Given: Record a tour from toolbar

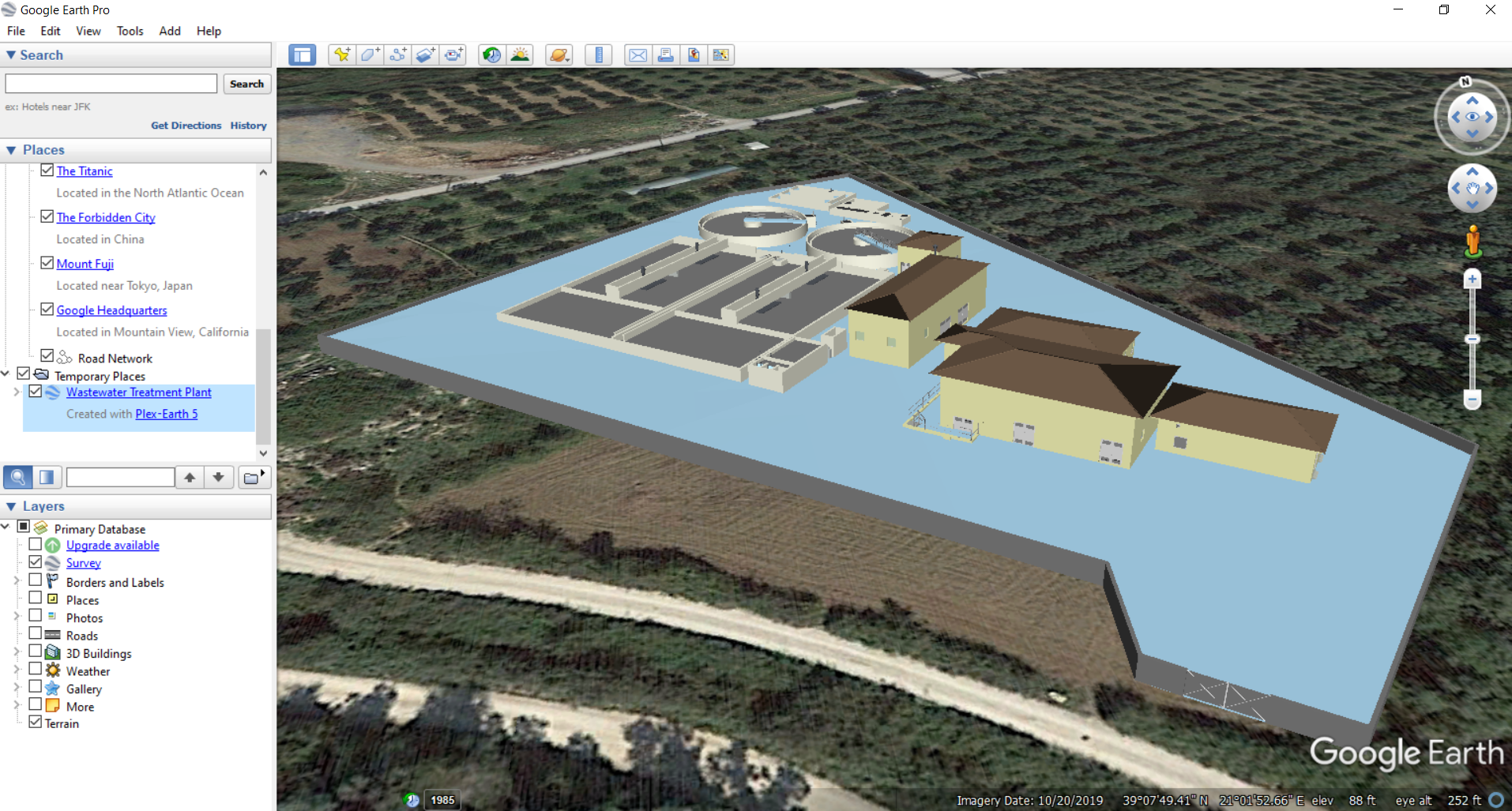Looking at the screenshot, I should (x=453, y=54).
